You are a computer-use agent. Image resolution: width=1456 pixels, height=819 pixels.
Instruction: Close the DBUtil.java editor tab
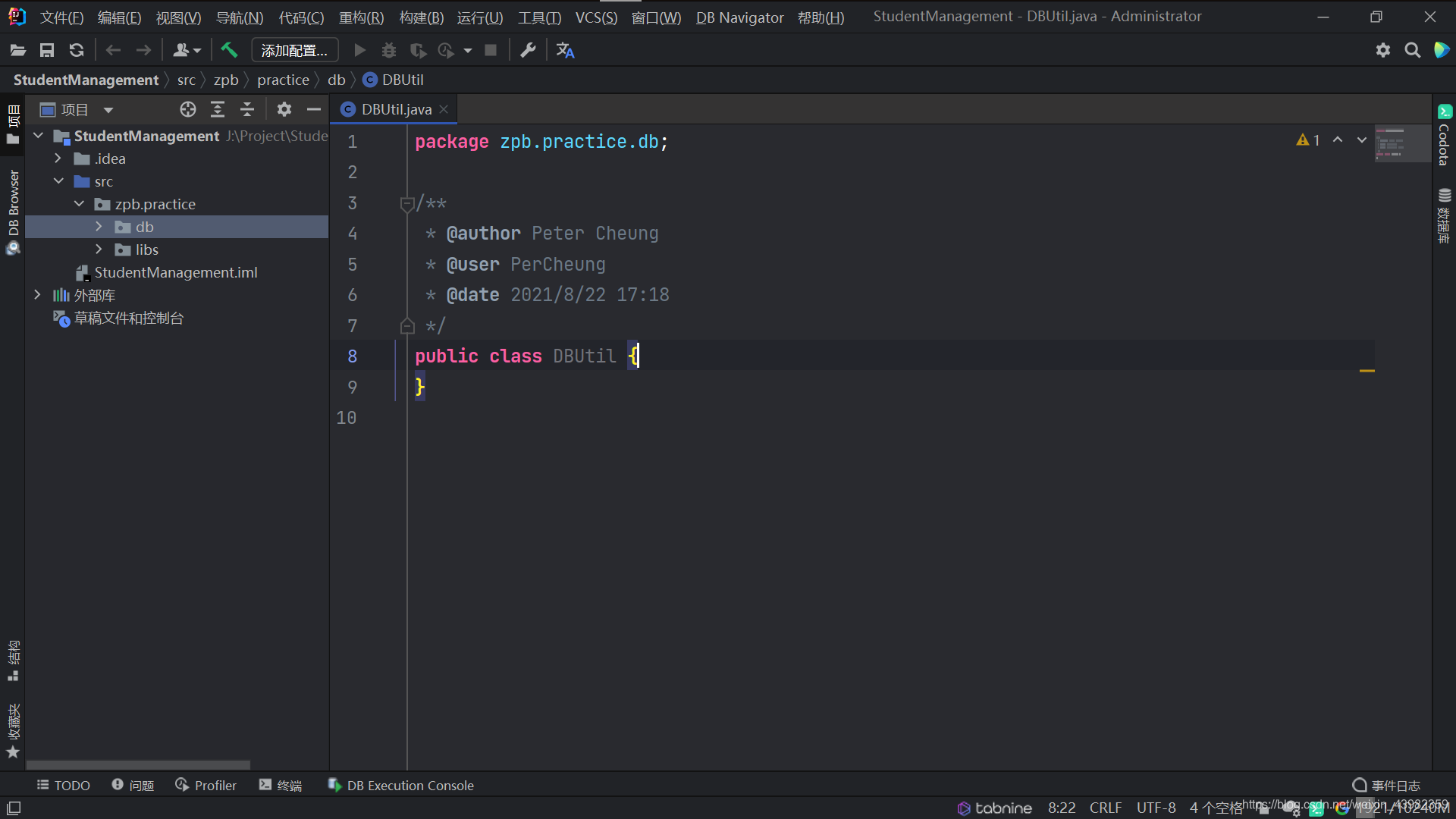point(444,109)
